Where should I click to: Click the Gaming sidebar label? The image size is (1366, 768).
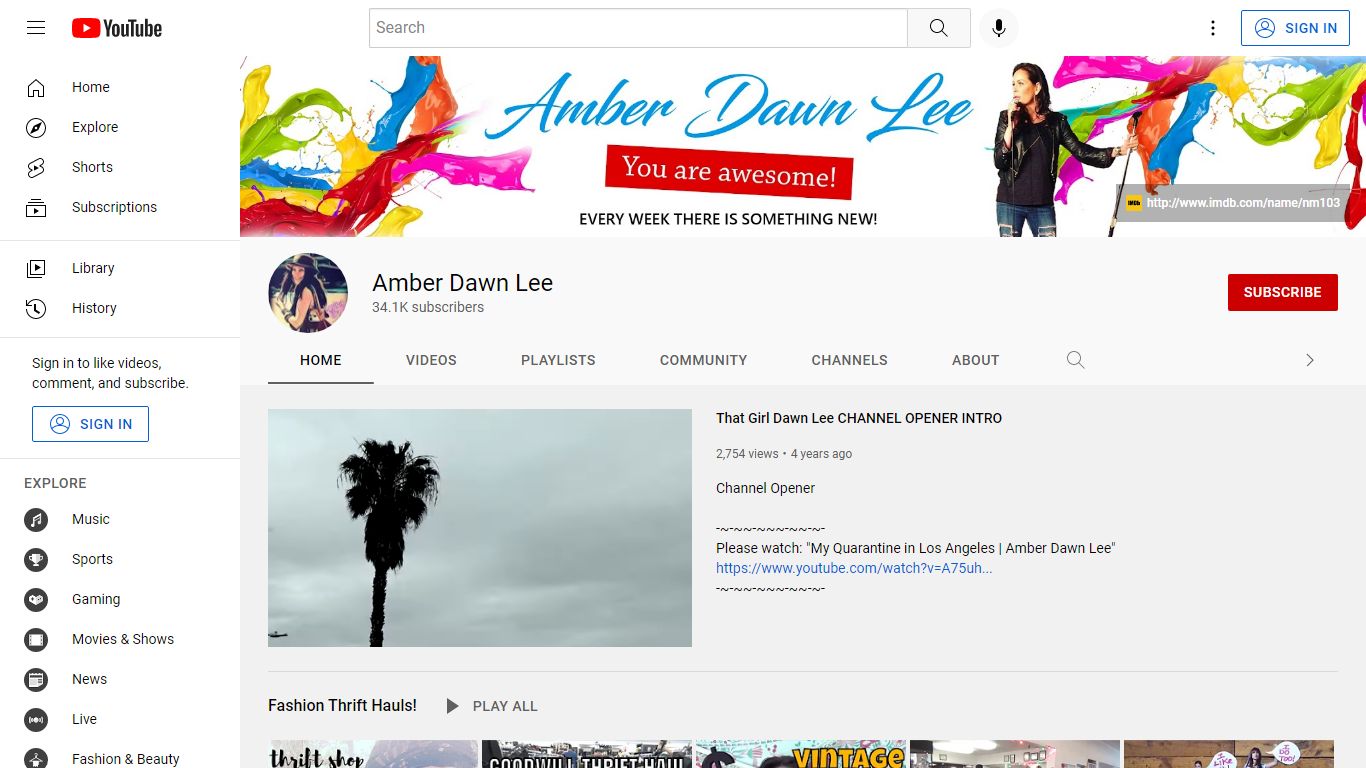(96, 599)
